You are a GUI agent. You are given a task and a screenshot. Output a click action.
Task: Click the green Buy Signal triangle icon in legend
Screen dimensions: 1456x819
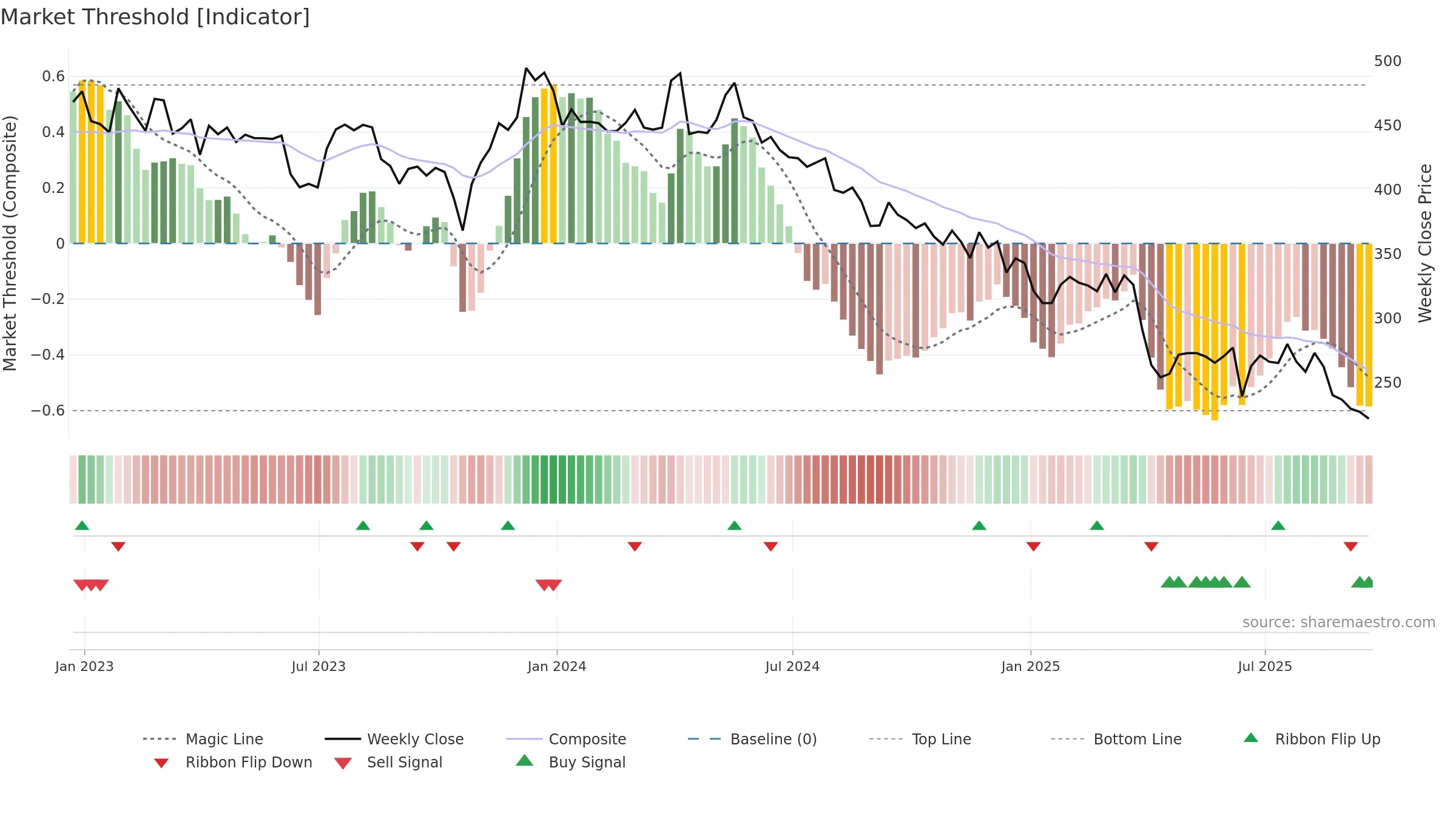click(525, 760)
